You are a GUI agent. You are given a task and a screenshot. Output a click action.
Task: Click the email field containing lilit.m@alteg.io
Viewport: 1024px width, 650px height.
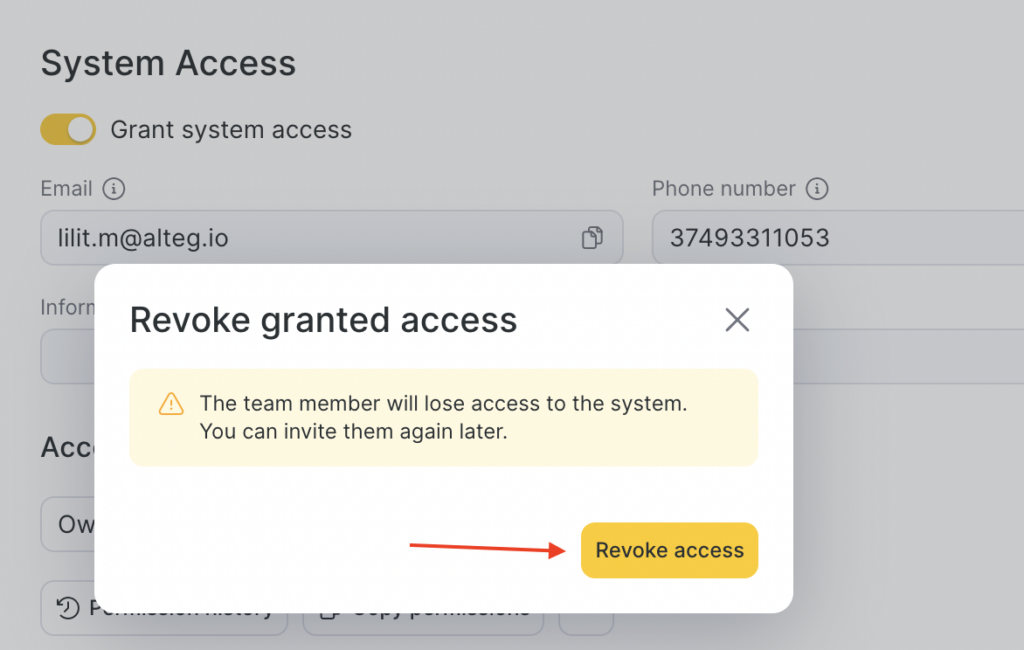(300, 238)
